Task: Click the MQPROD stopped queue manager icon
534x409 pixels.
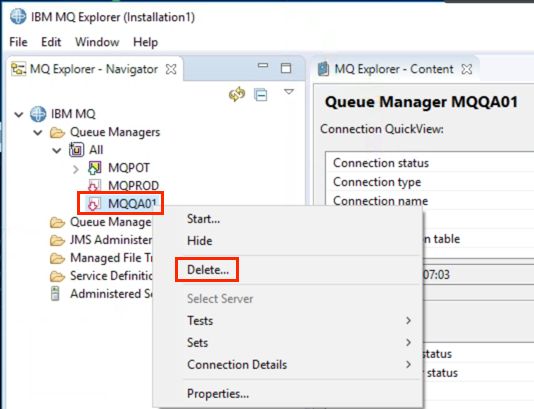Action: pyautogui.click(x=94, y=186)
